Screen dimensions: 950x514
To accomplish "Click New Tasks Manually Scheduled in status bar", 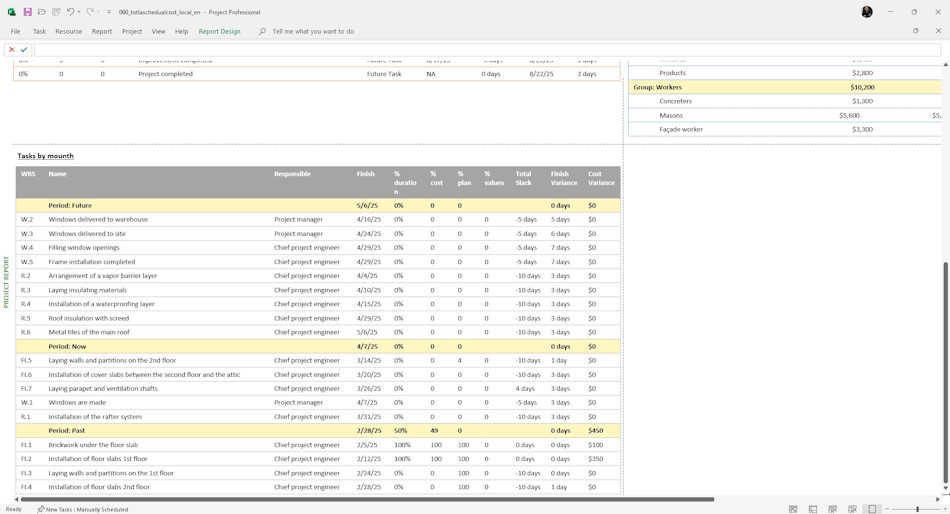I will (x=82, y=509).
